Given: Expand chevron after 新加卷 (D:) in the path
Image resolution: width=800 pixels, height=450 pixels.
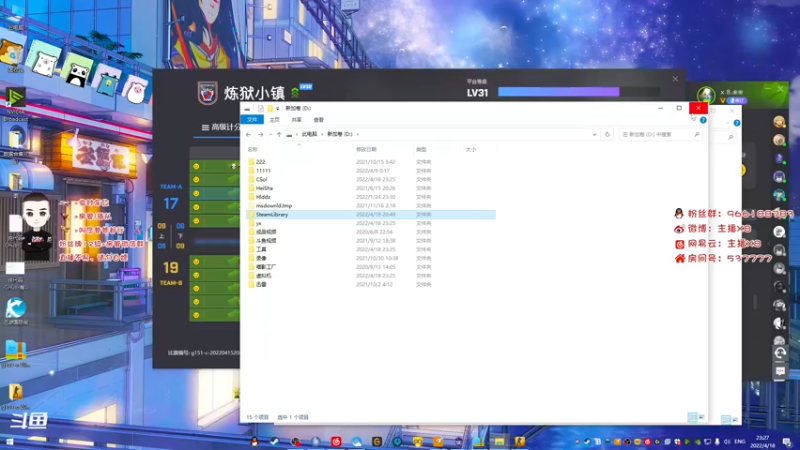Looking at the screenshot, I should (358, 134).
